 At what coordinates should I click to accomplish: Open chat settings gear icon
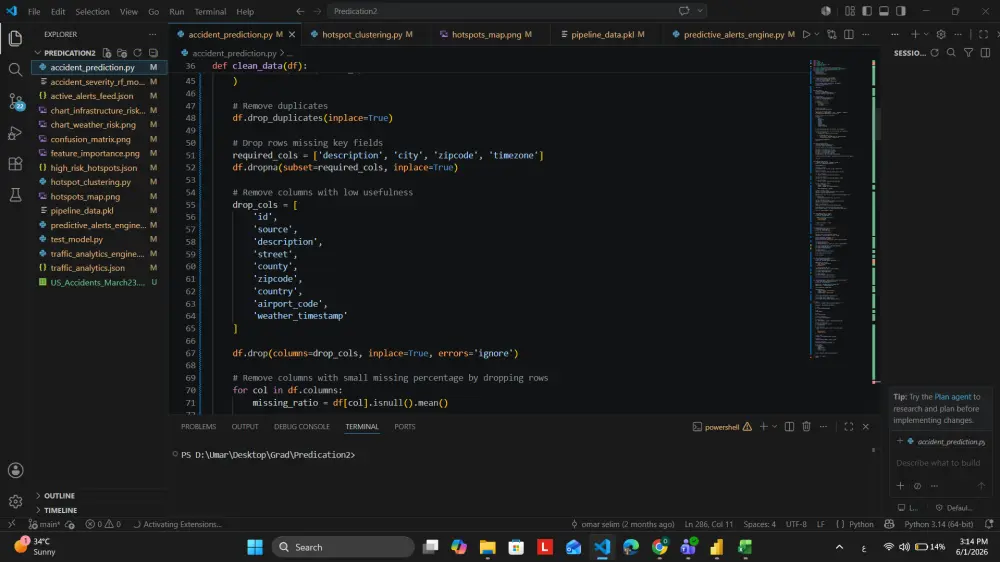pos(941,34)
